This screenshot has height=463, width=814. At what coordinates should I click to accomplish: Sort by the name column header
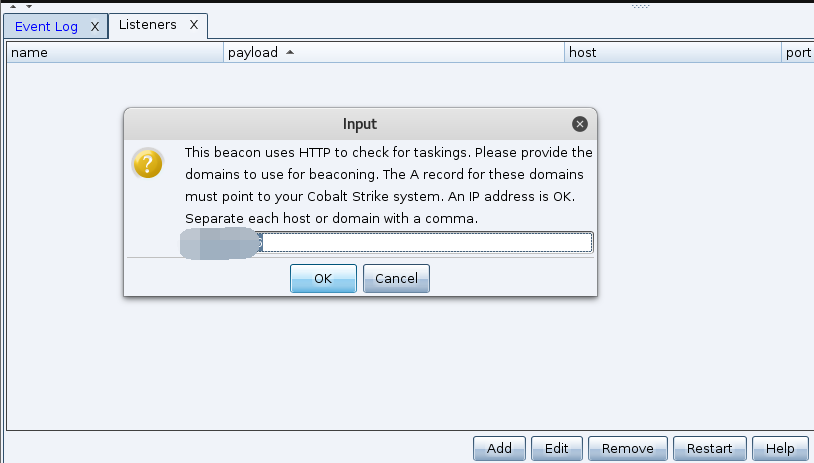(x=115, y=52)
